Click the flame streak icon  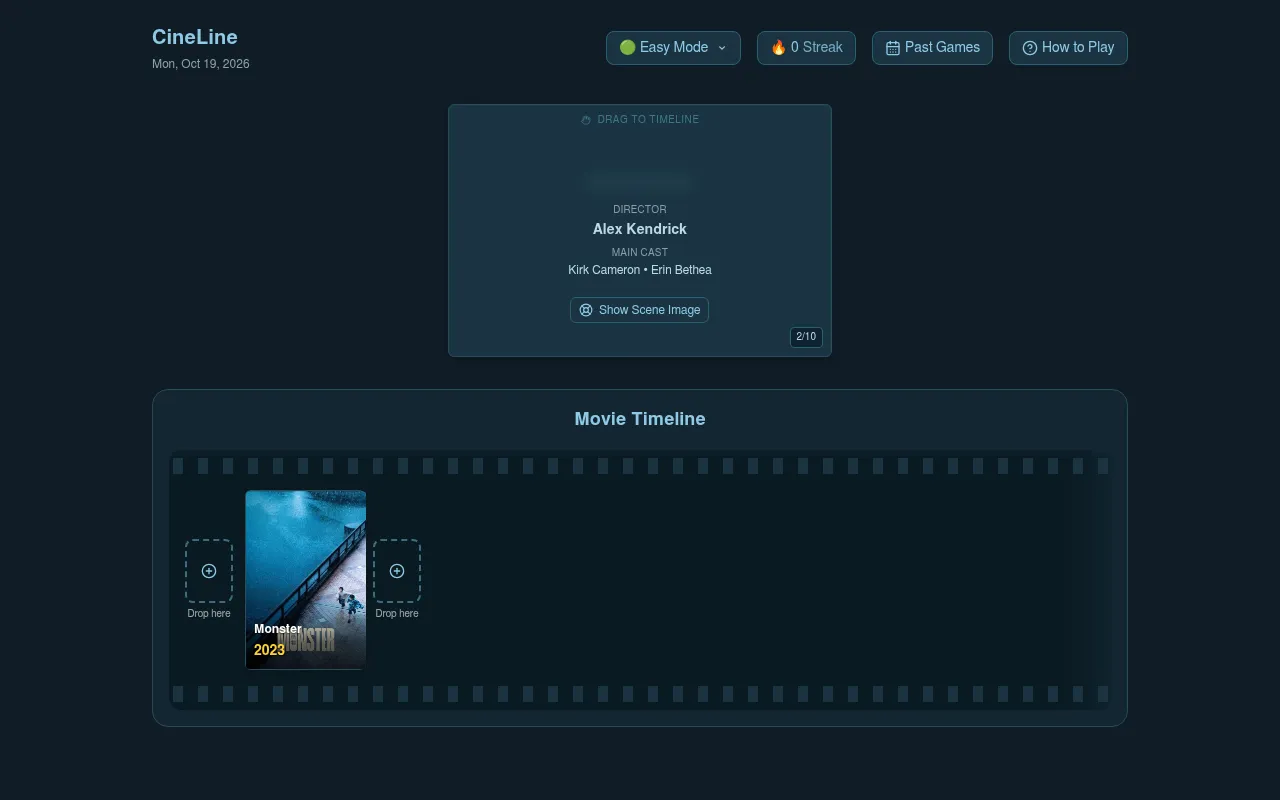pyautogui.click(x=778, y=47)
